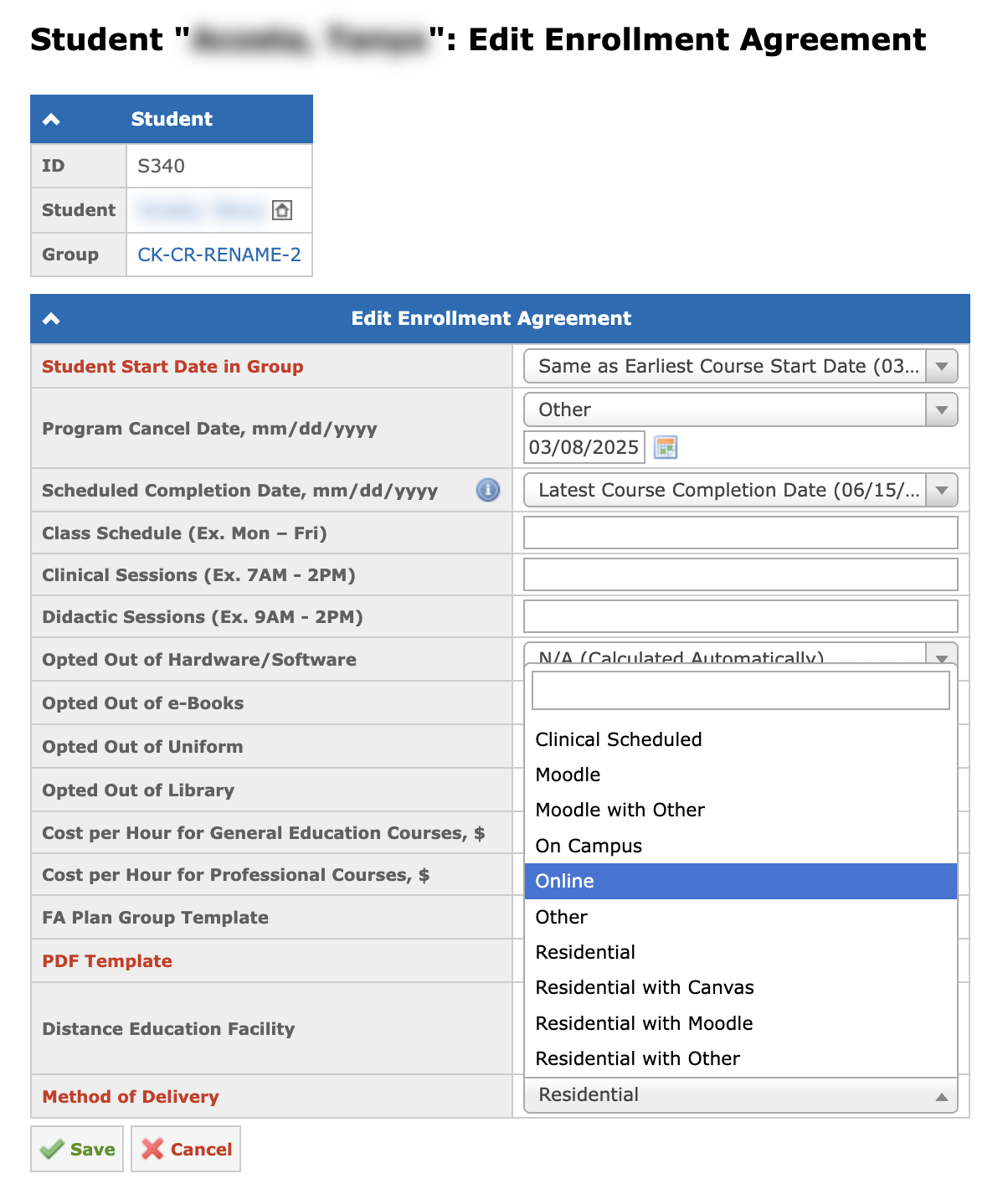Screen dimensions: 1008x1189
Task: Cancel editing the enrollment agreement
Action: pyautogui.click(x=186, y=1149)
